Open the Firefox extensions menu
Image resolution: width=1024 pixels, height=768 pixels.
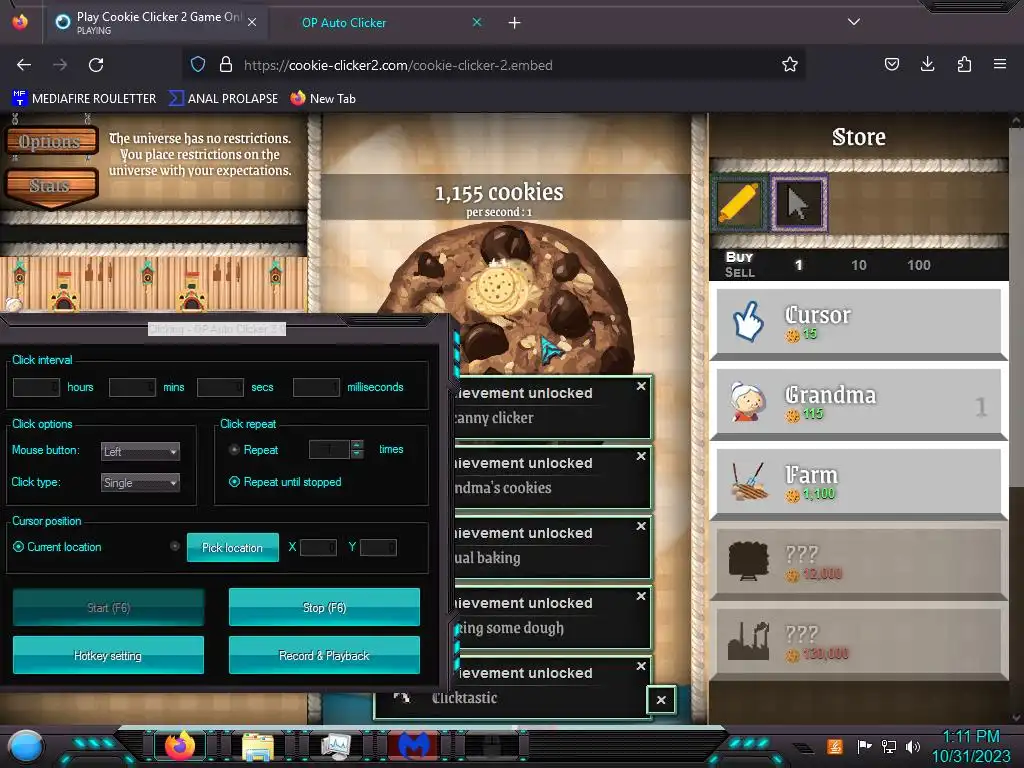(x=964, y=64)
